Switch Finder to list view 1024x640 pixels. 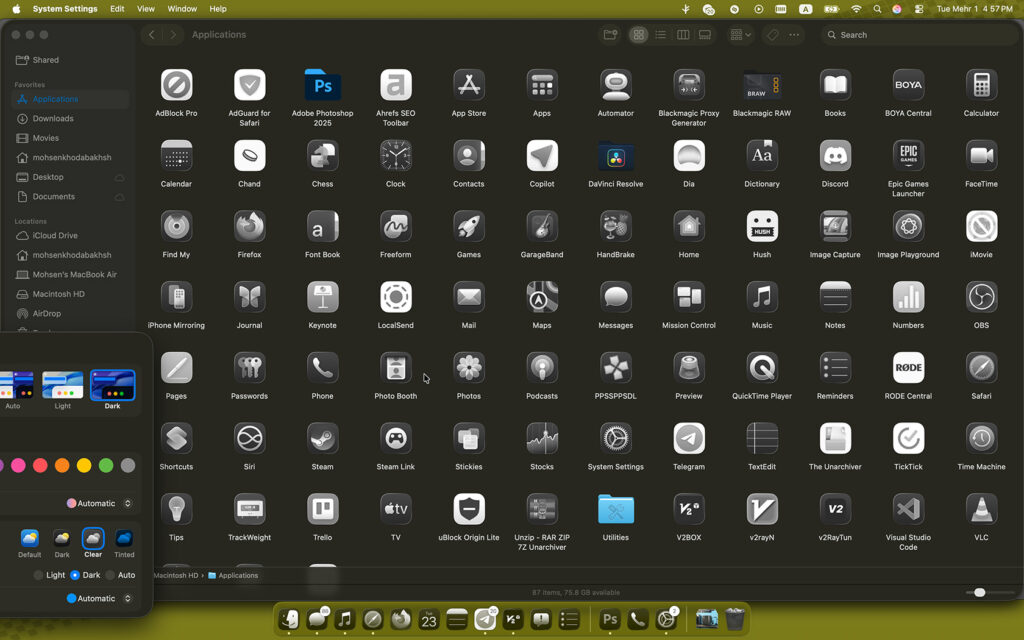[x=661, y=35]
